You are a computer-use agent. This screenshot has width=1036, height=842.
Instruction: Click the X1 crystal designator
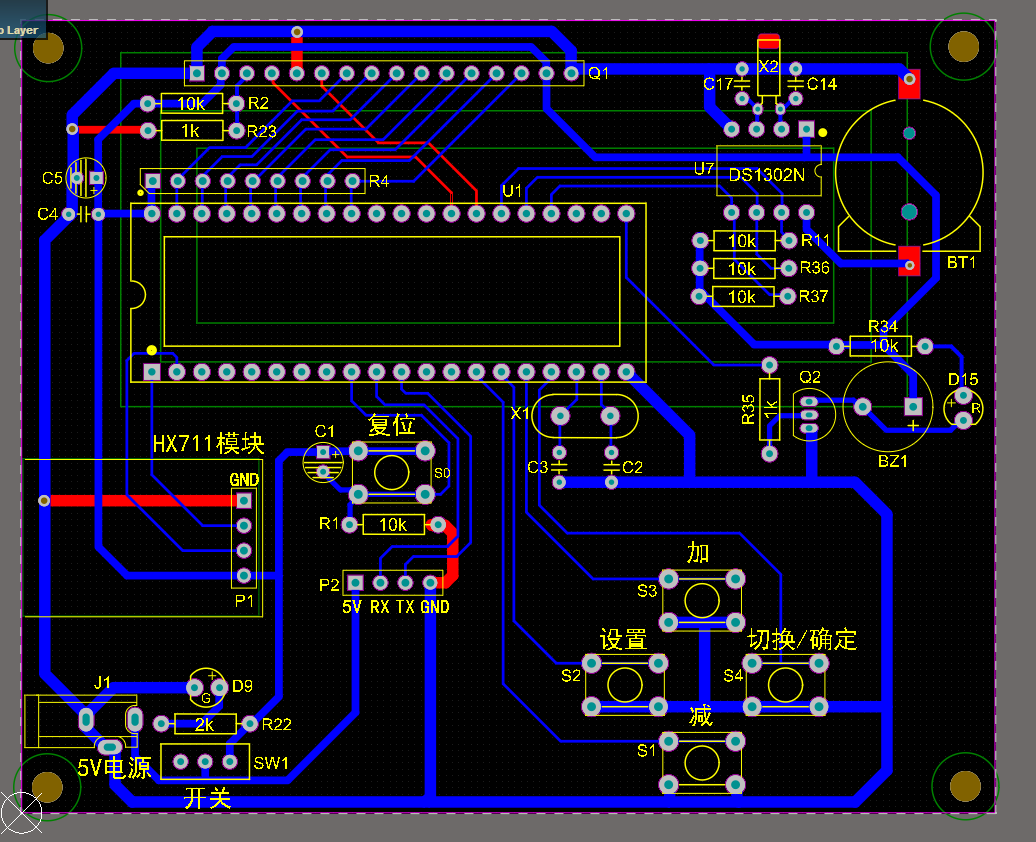click(x=520, y=413)
